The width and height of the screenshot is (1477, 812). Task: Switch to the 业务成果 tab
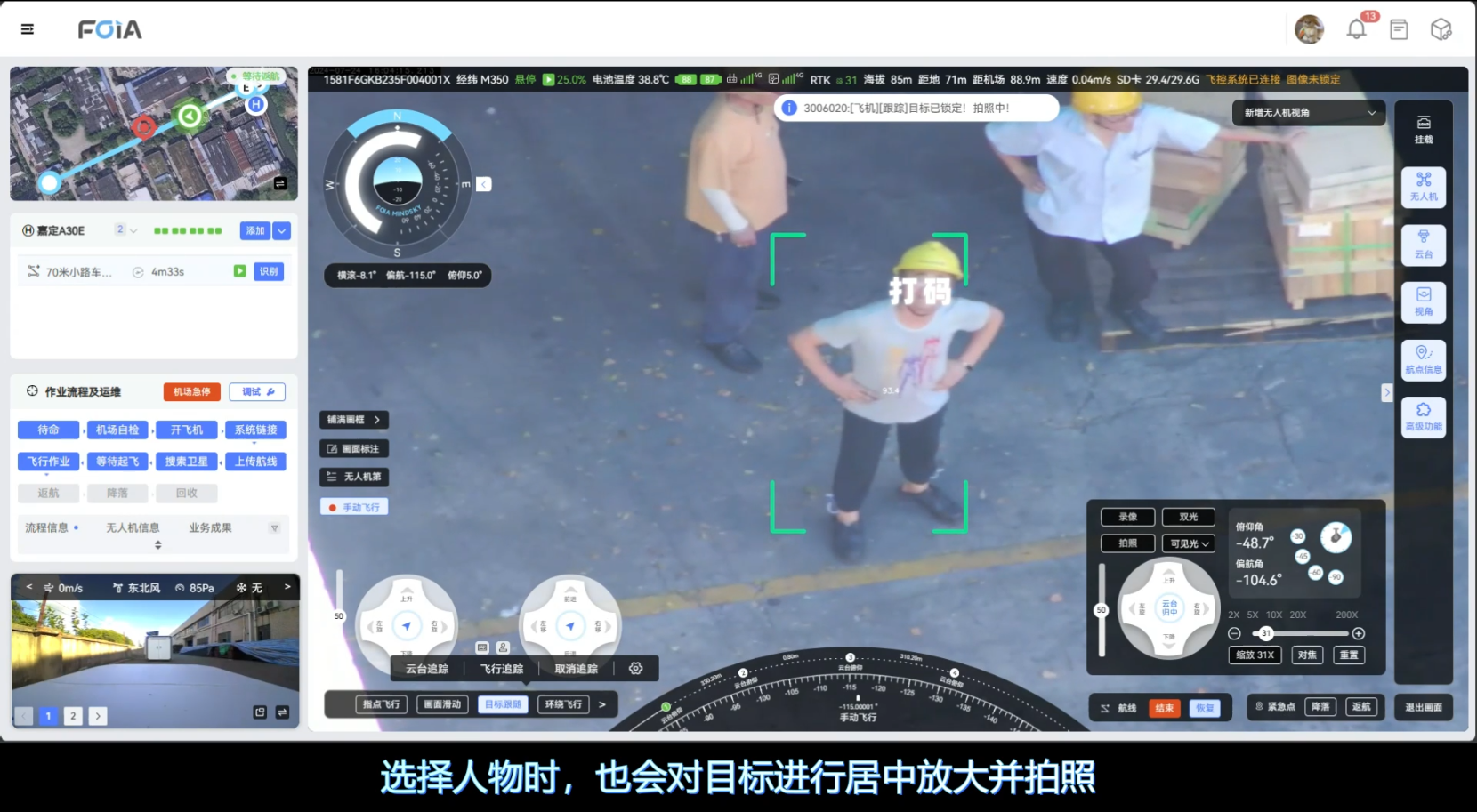point(210,527)
